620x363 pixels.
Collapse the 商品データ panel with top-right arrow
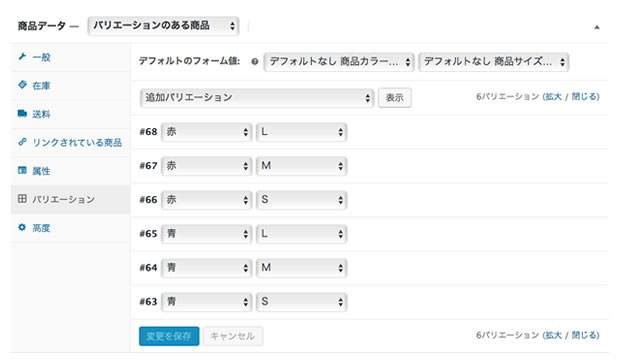coord(597,27)
